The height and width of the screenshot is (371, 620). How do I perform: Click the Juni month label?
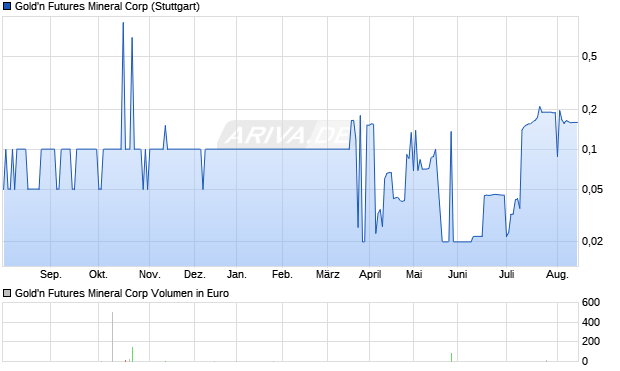457,274
